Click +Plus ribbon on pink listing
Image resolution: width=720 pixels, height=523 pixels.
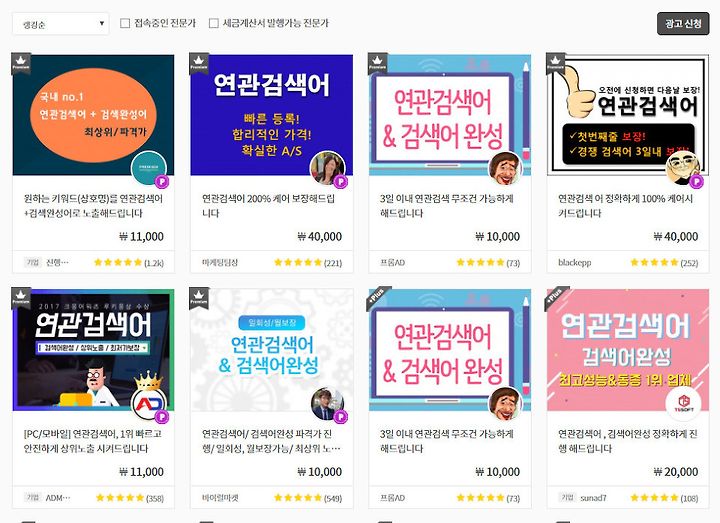557,296
